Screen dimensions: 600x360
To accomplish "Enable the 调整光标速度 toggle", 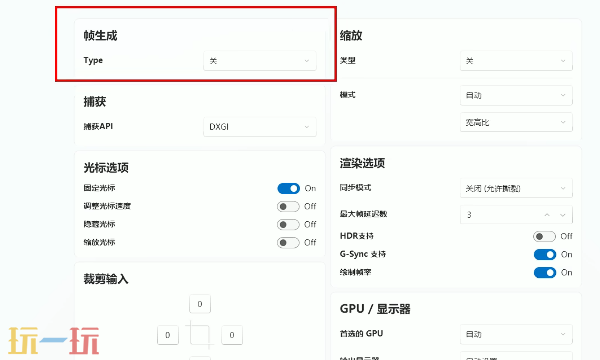I will (288, 207).
